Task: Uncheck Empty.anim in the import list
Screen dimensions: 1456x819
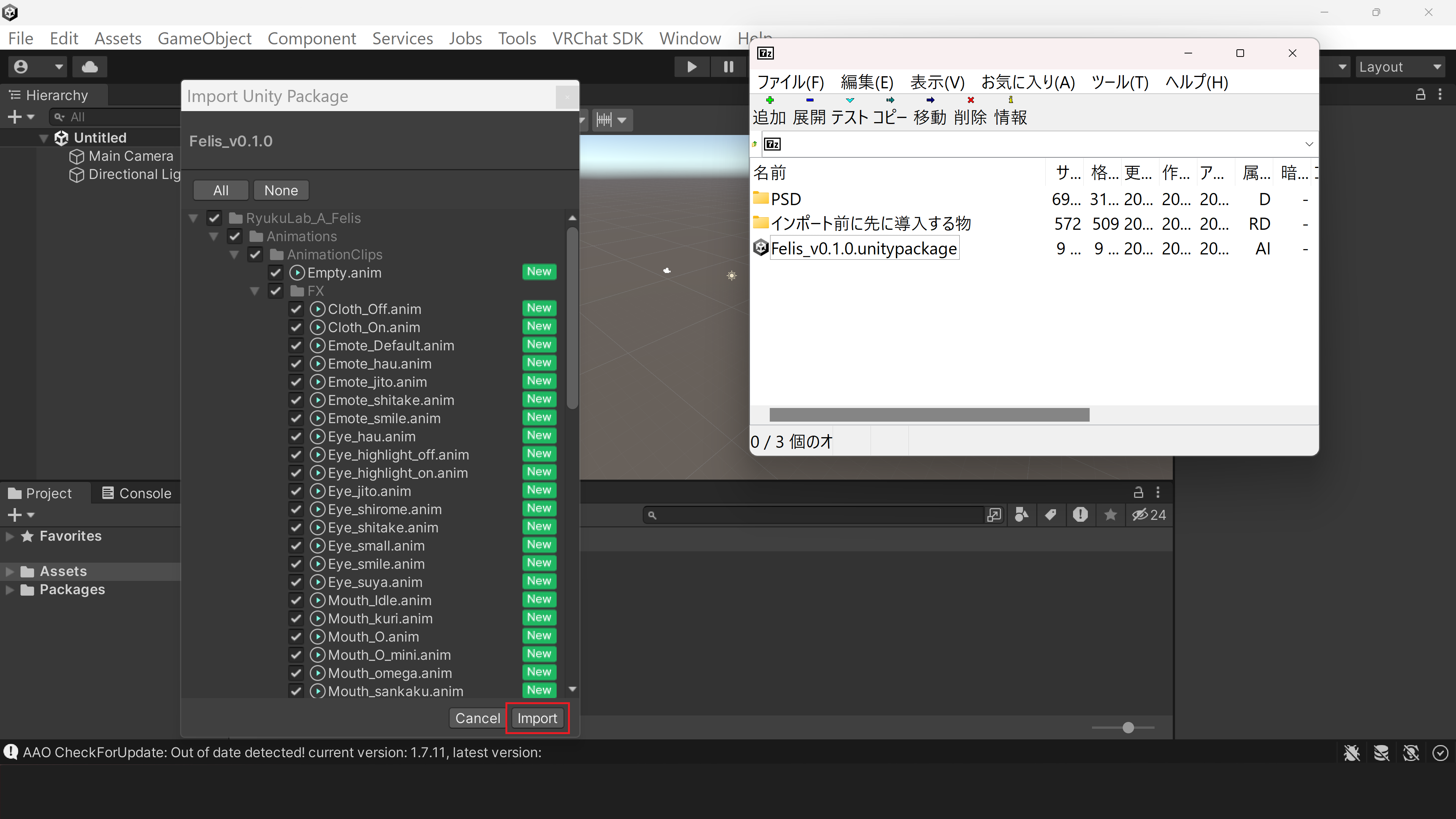Action: point(275,273)
